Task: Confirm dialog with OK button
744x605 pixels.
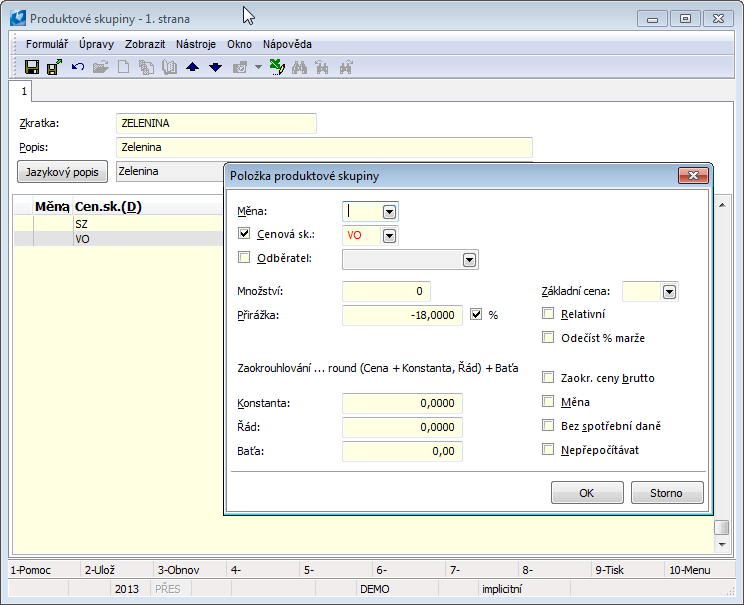Action: point(586,493)
